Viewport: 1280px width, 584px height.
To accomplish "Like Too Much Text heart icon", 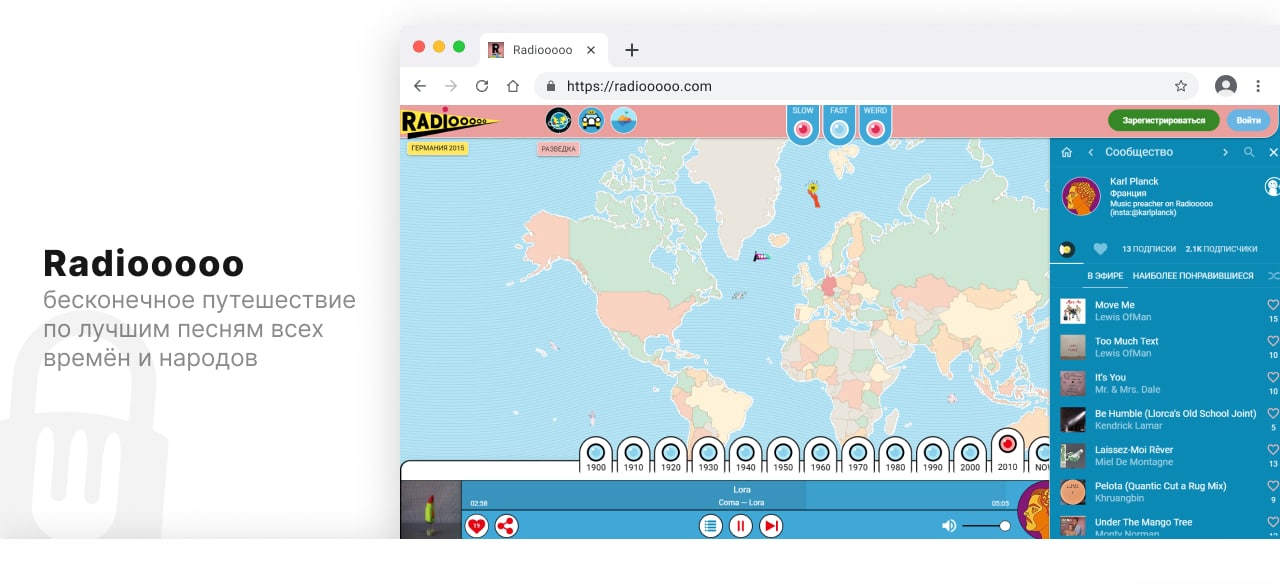I will [x=1273, y=341].
